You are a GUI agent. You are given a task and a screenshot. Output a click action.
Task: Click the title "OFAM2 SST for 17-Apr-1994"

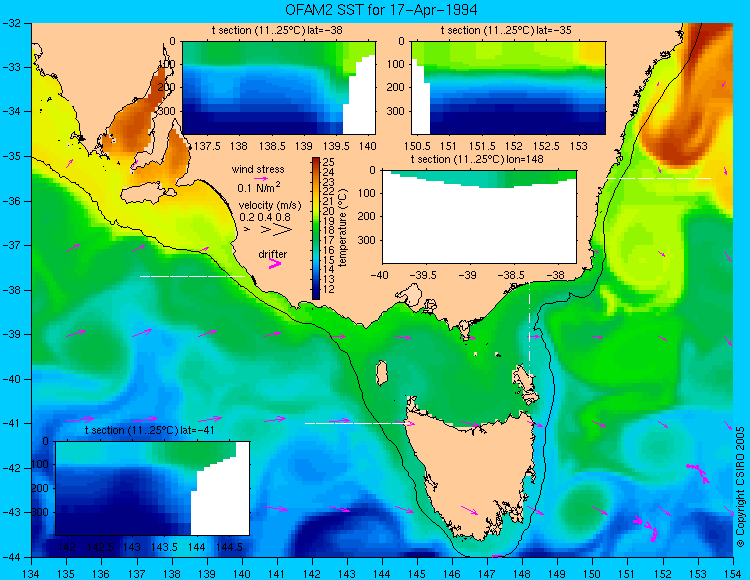click(x=381, y=10)
